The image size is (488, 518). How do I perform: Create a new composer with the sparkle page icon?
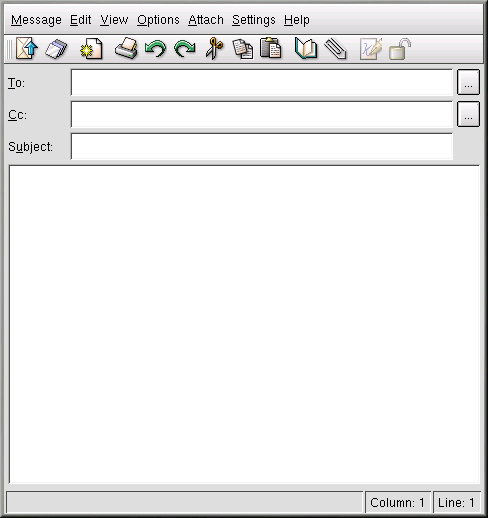click(91, 49)
